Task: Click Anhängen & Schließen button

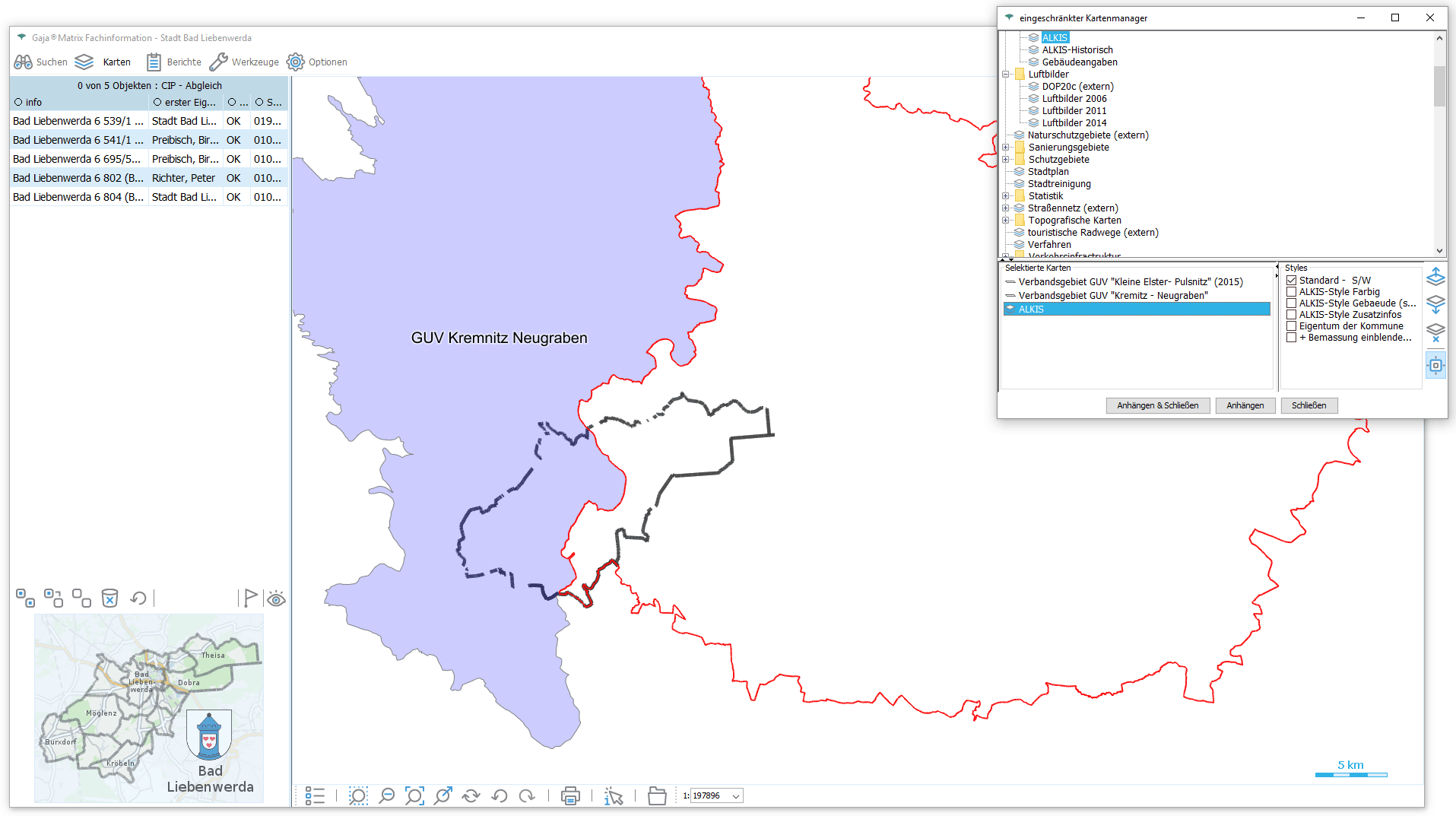Action: point(1157,405)
